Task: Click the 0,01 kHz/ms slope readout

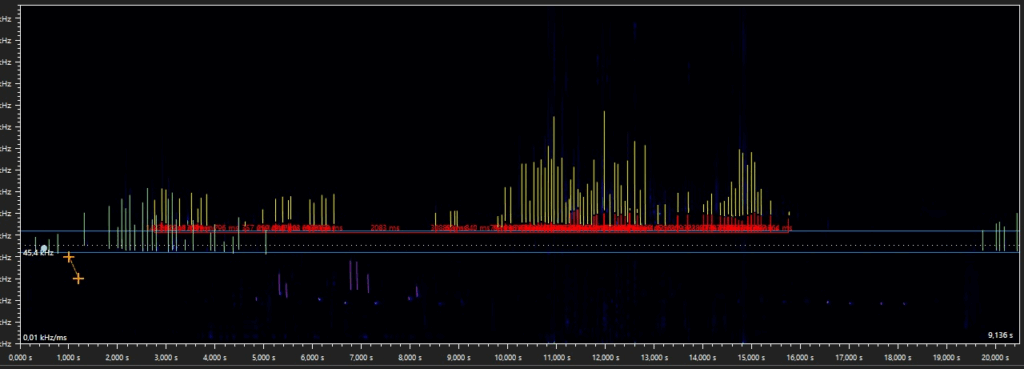Action: [45, 338]
